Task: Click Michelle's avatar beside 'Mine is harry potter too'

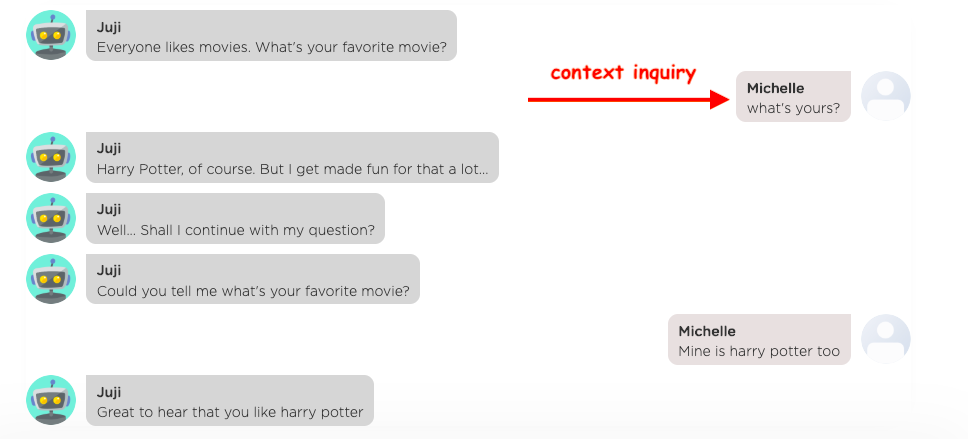Action: (885, 339)
